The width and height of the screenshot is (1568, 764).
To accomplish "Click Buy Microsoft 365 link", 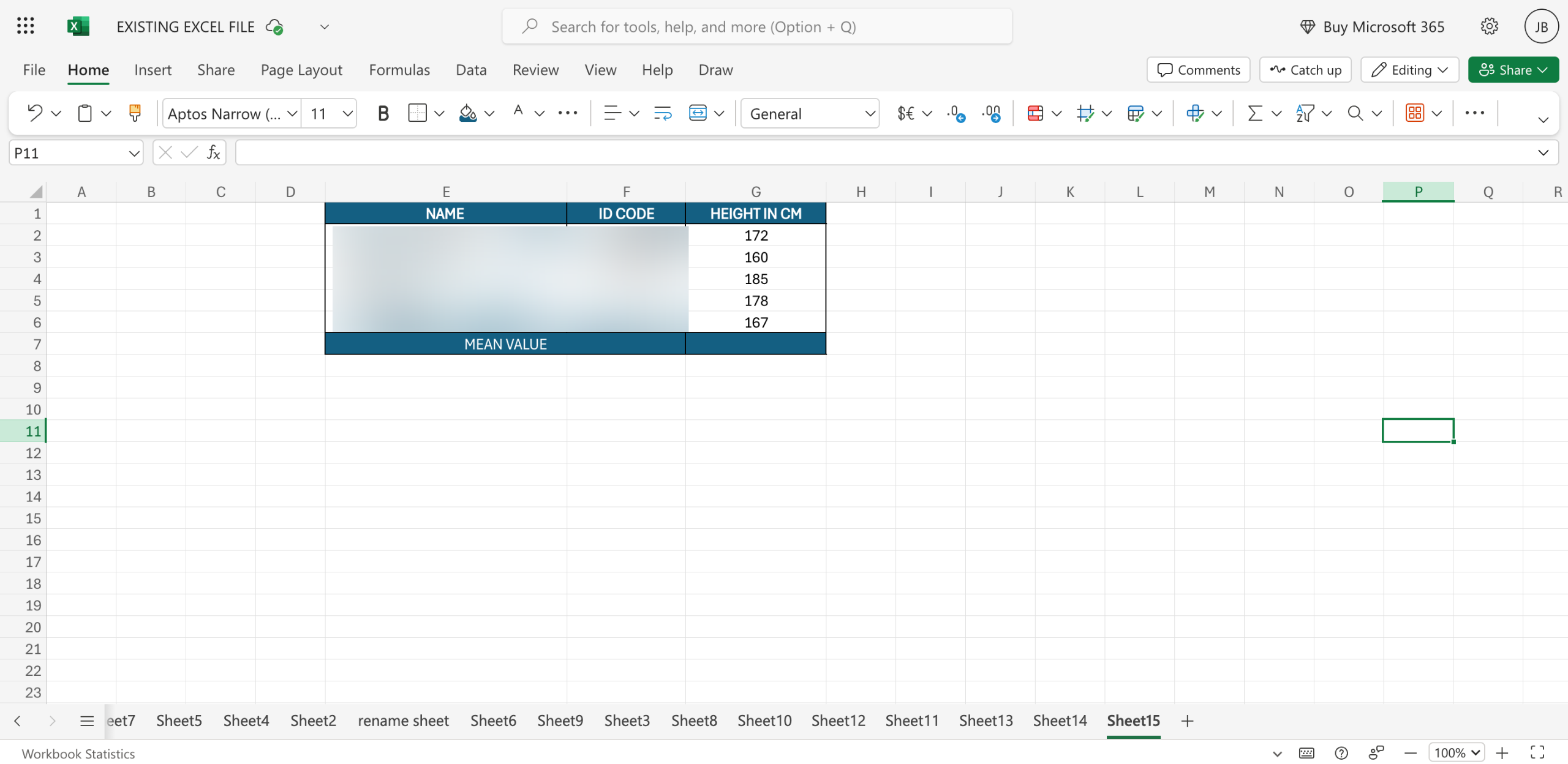I will pyautogui.click(x=1371, y=27).
